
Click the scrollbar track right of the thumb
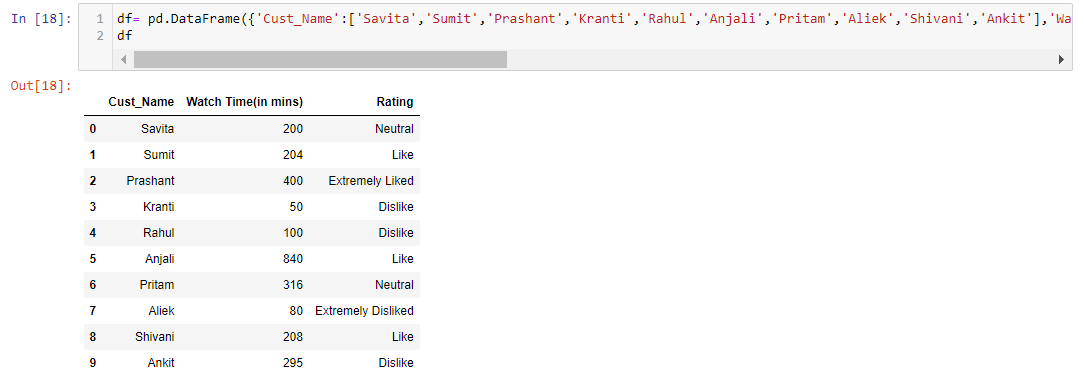pyautogui.click(x=780, y=59)
